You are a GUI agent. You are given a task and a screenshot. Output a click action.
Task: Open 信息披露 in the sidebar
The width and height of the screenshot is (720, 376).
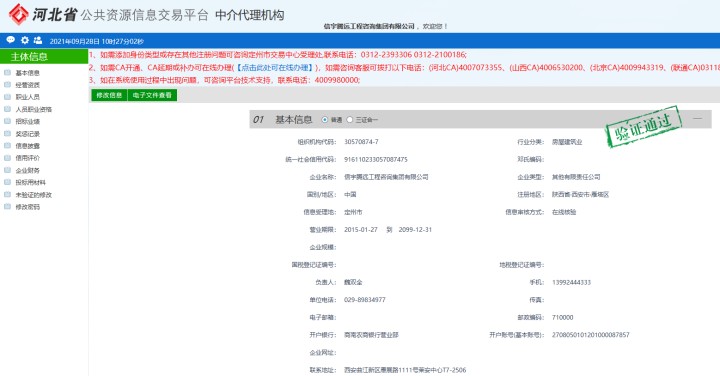tap(28, 146)
